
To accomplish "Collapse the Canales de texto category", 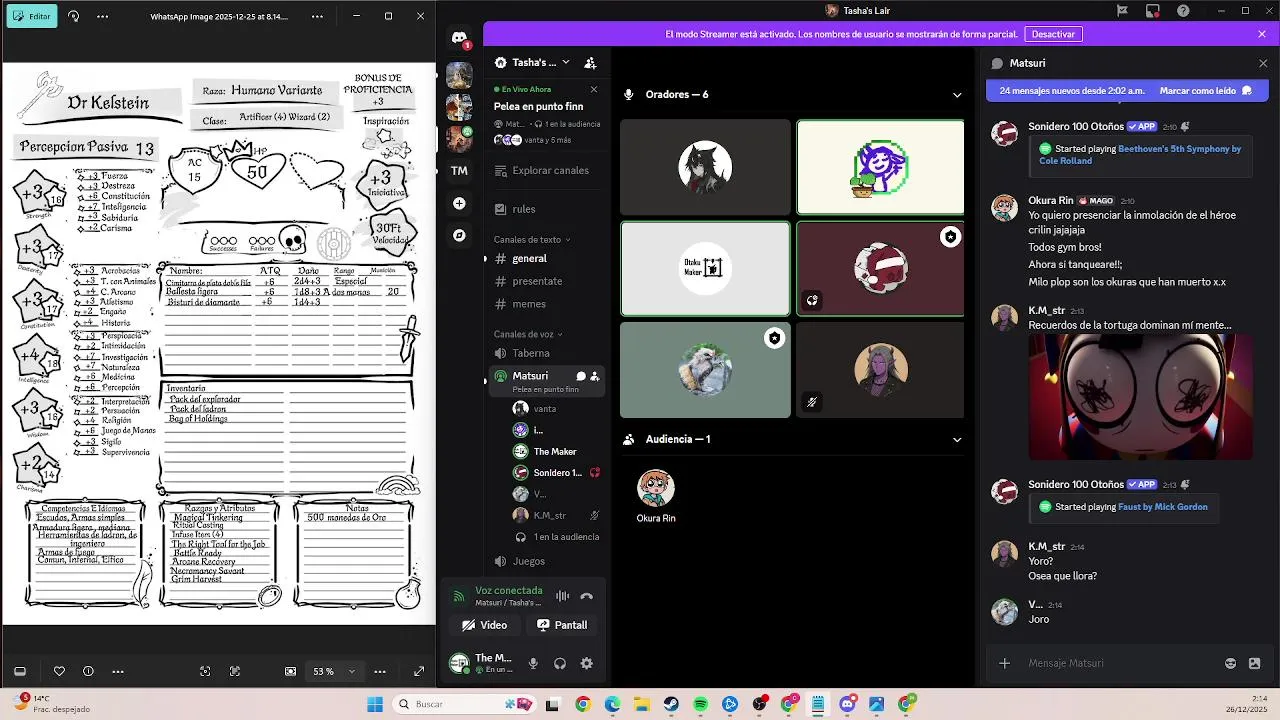I will 532,240.
